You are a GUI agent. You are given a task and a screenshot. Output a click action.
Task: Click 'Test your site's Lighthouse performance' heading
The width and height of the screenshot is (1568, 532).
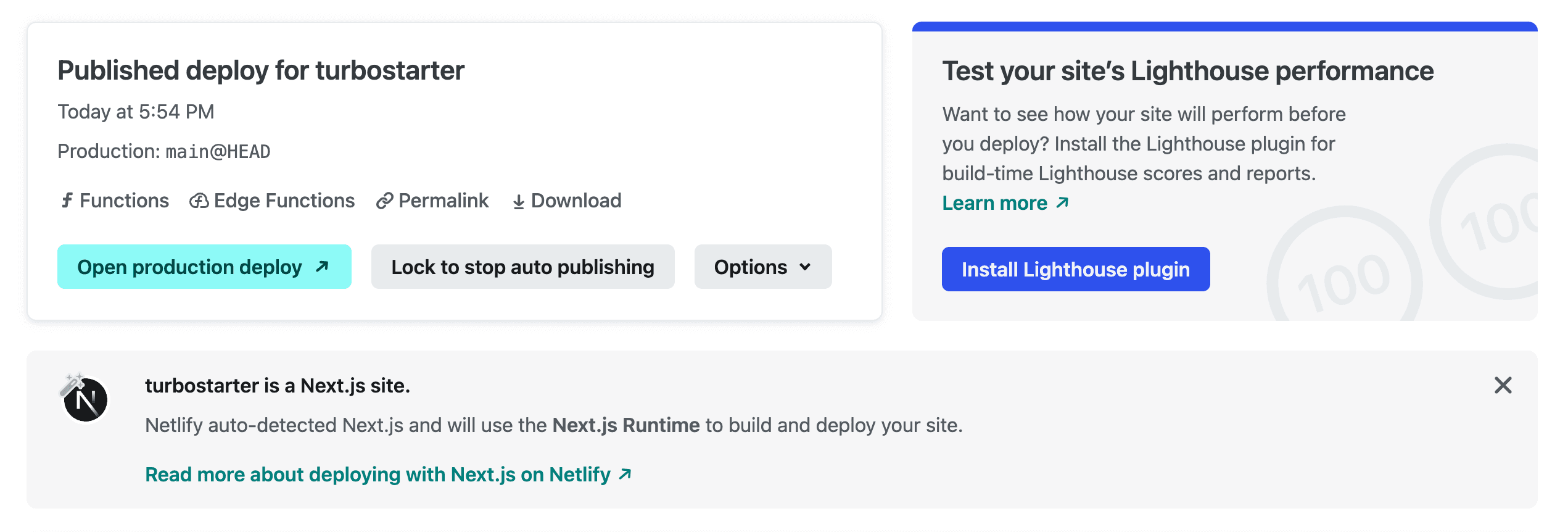tap(1187, 71)
